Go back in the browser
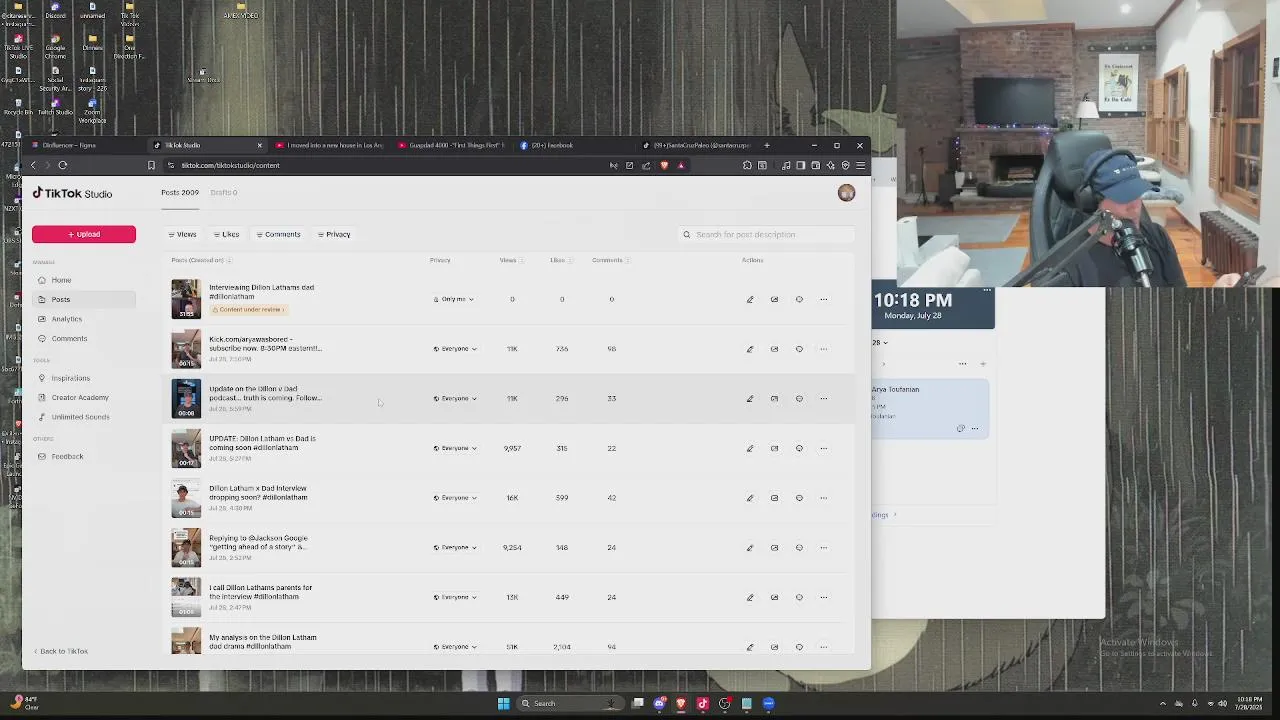This screenshot has height=720, width=1280. coord(33,165)
